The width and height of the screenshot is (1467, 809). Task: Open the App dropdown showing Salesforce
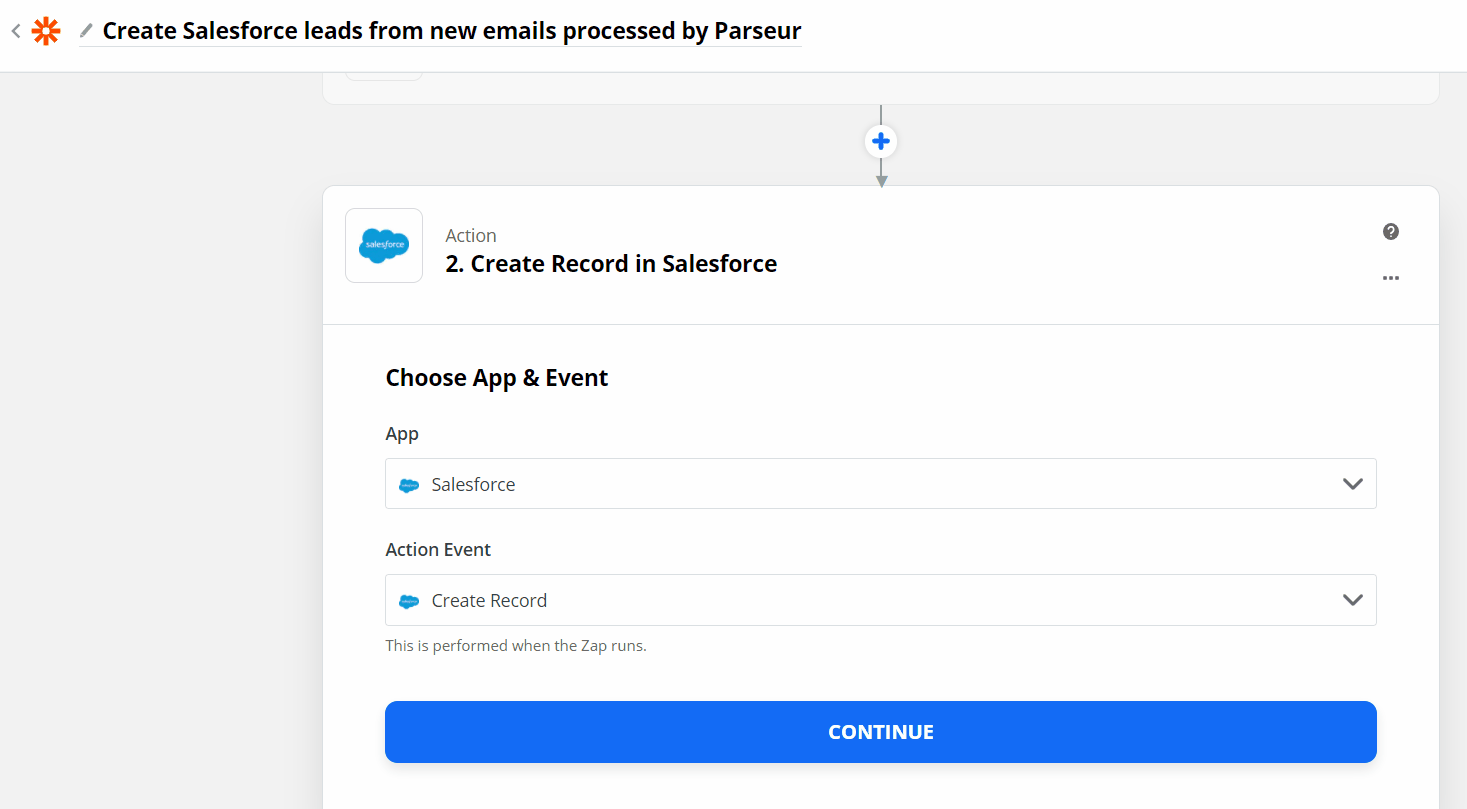tap(880, 484)
